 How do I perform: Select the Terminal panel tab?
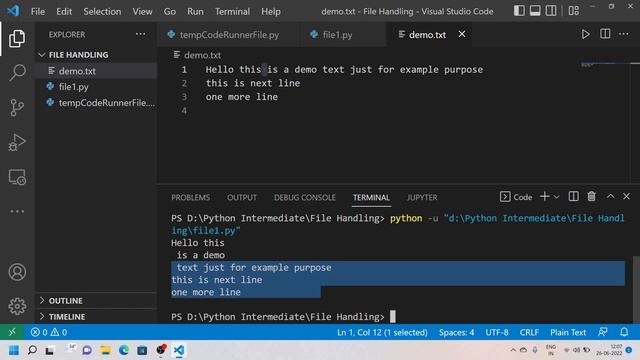click(x=371, y=198)
